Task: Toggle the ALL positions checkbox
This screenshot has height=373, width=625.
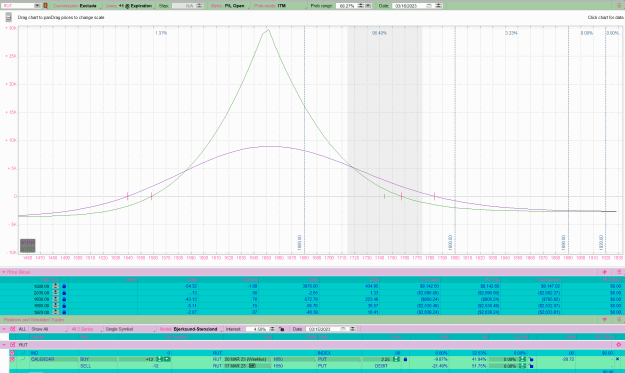Action: (13, 329)
